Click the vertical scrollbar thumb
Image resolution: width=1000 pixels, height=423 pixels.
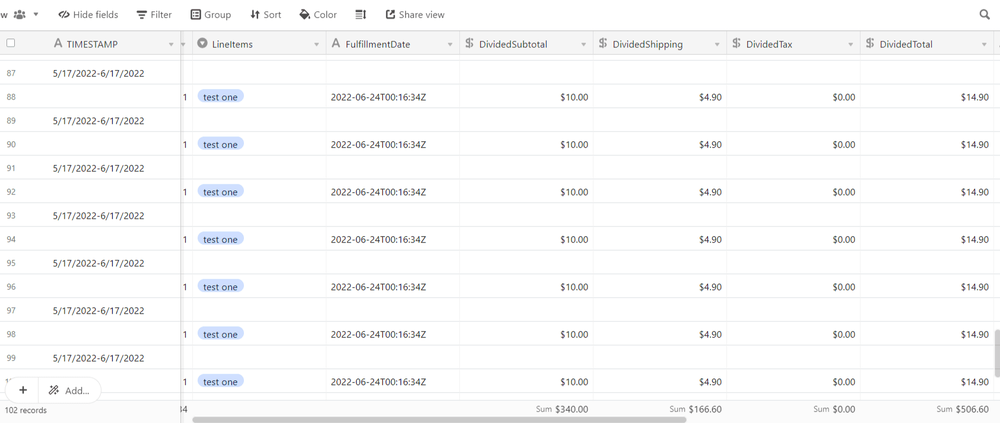click(x=997, y=353)
